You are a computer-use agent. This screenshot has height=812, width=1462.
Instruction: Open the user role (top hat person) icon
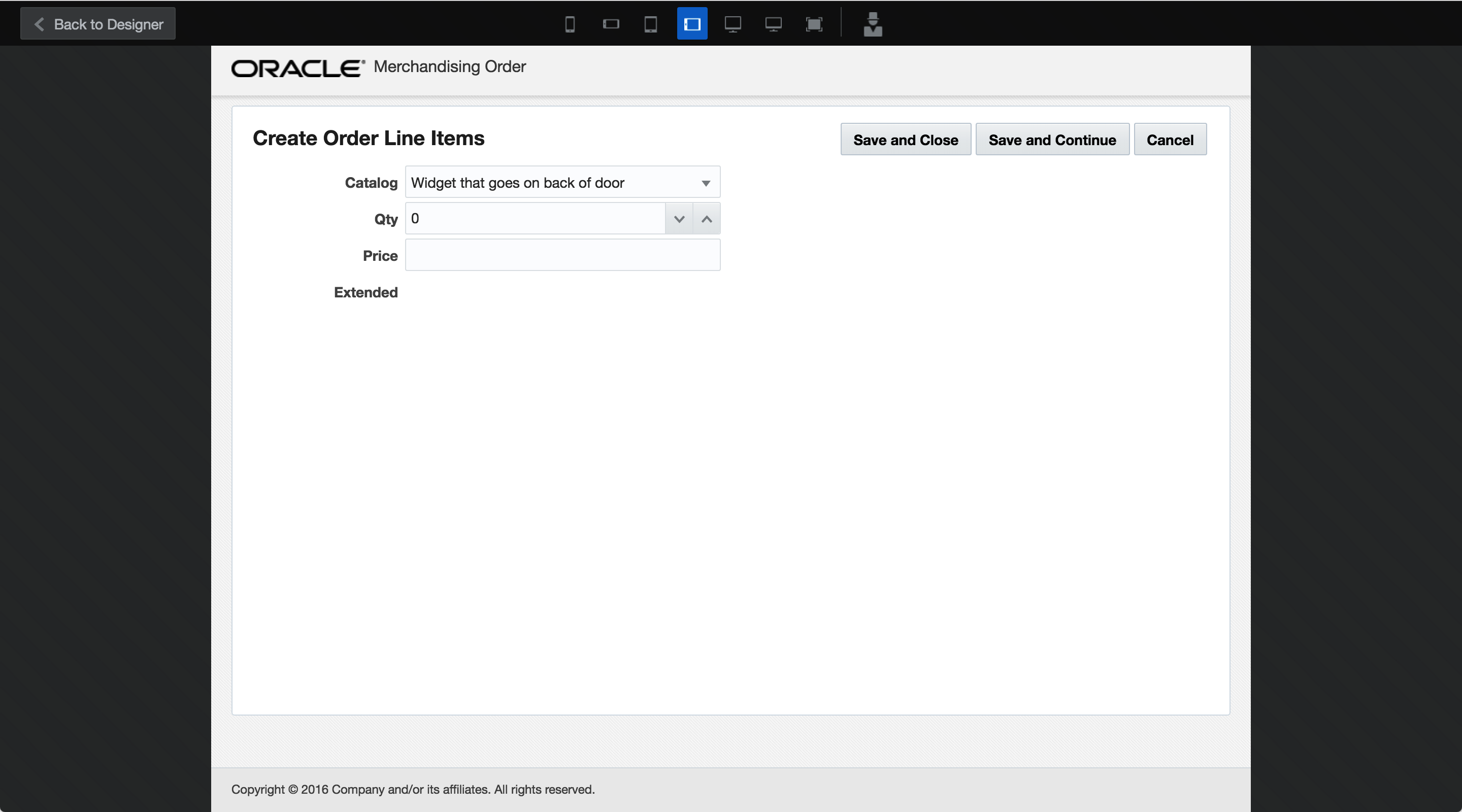click(873, 24)
